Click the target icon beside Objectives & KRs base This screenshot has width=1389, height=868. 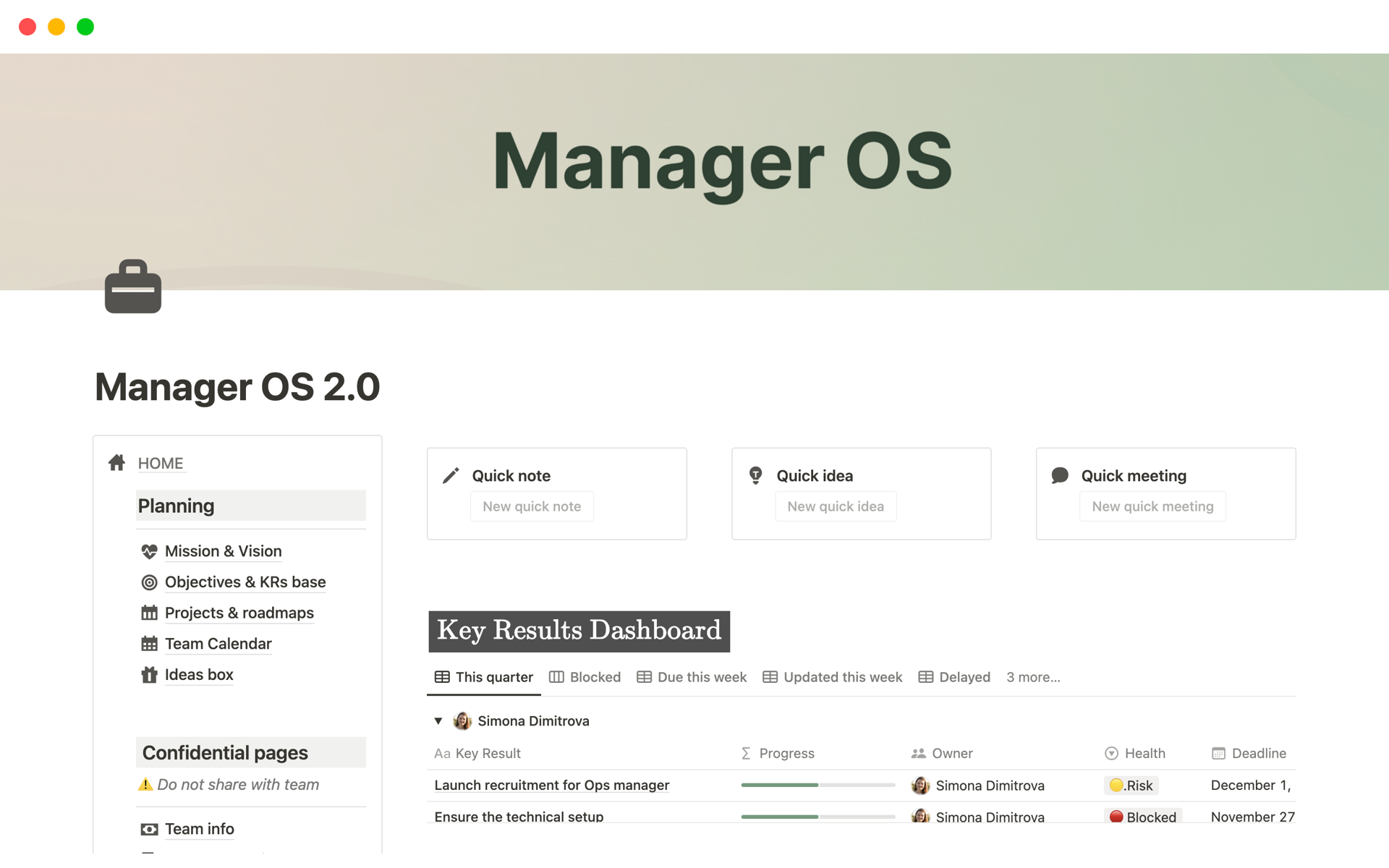(x=149, y=582)
